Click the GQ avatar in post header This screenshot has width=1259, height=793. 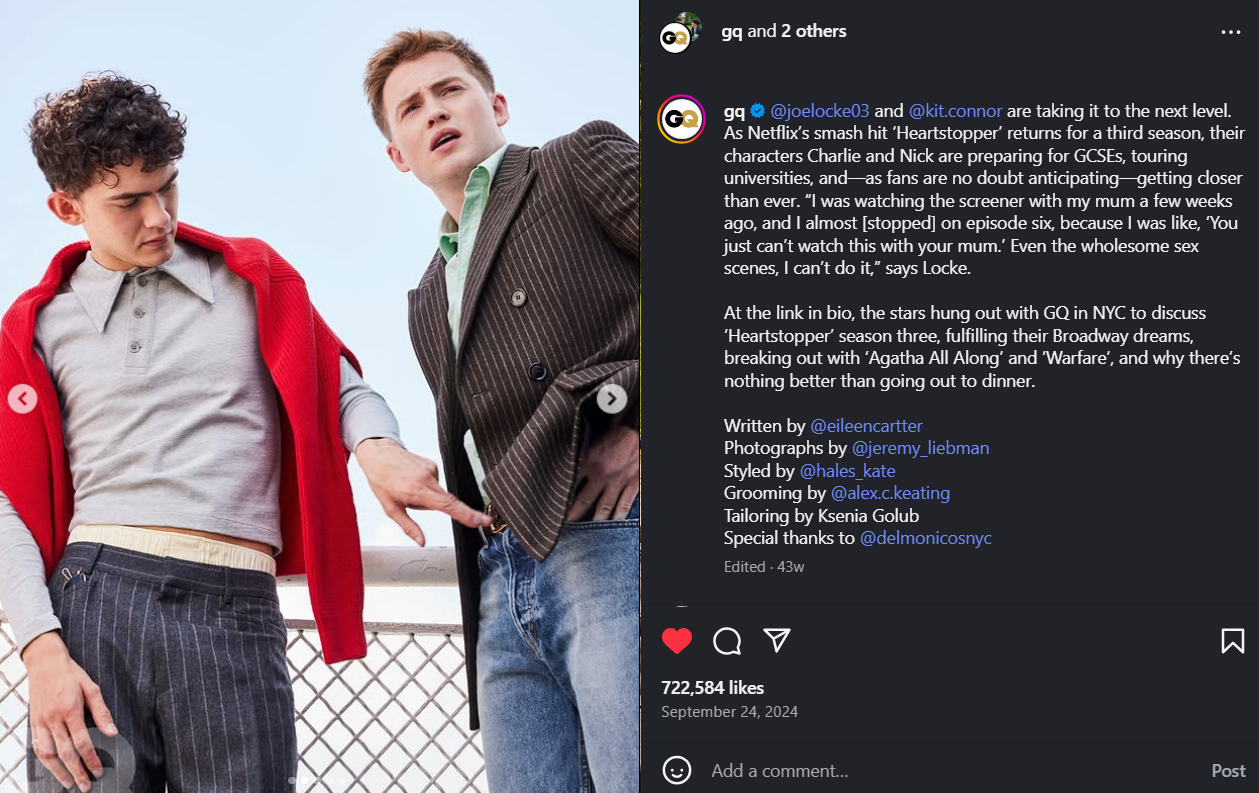(x=679, y=34)
